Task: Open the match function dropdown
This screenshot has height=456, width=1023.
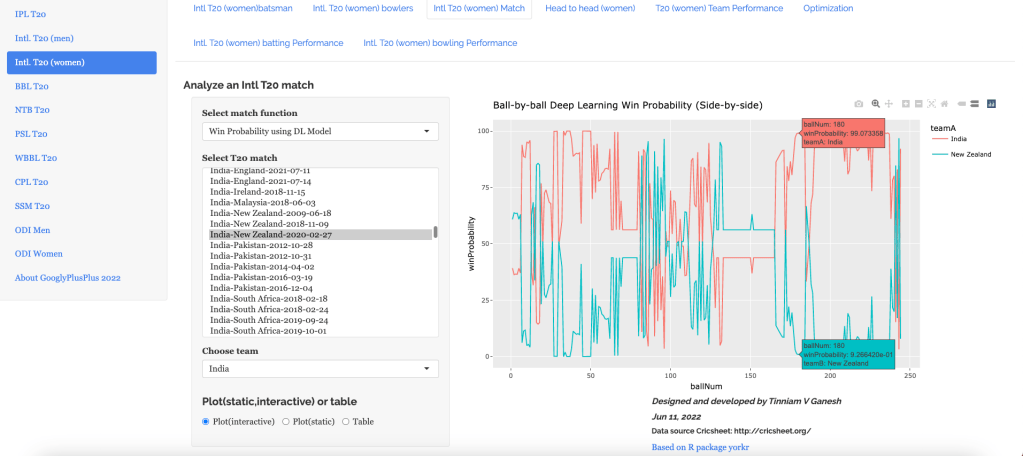Action: coord(320,131)
